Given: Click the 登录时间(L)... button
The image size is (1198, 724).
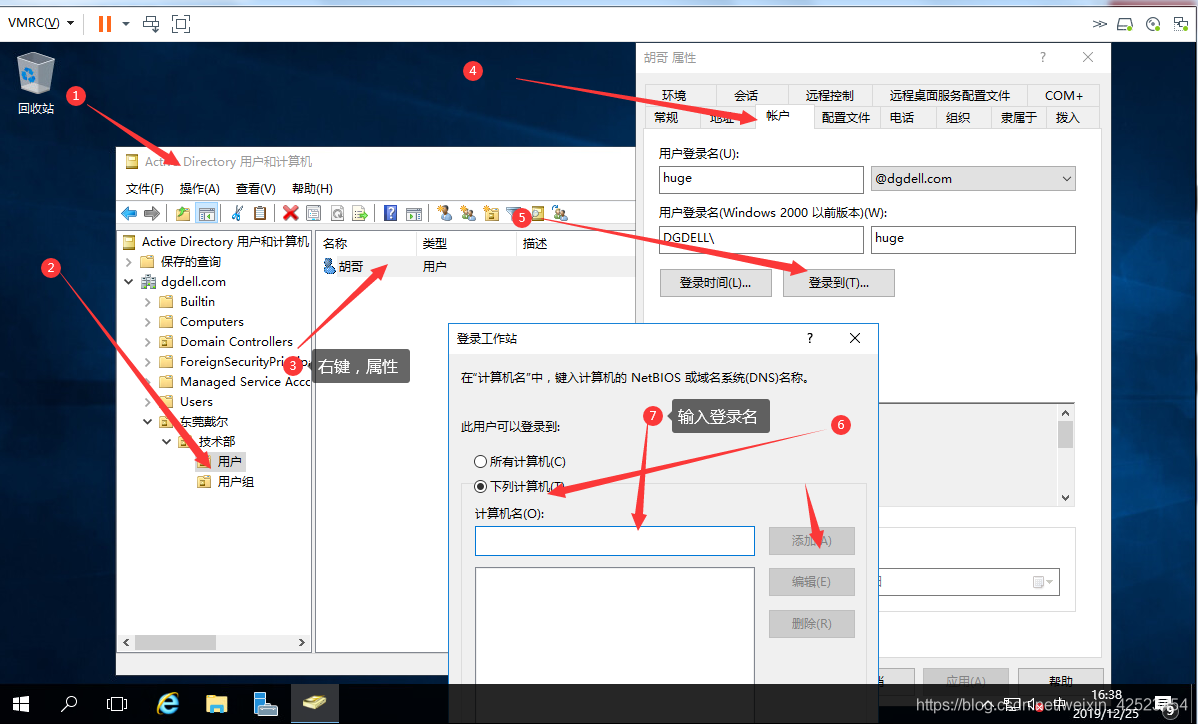Looking at the screenshot, I should [x=715, y=283].
